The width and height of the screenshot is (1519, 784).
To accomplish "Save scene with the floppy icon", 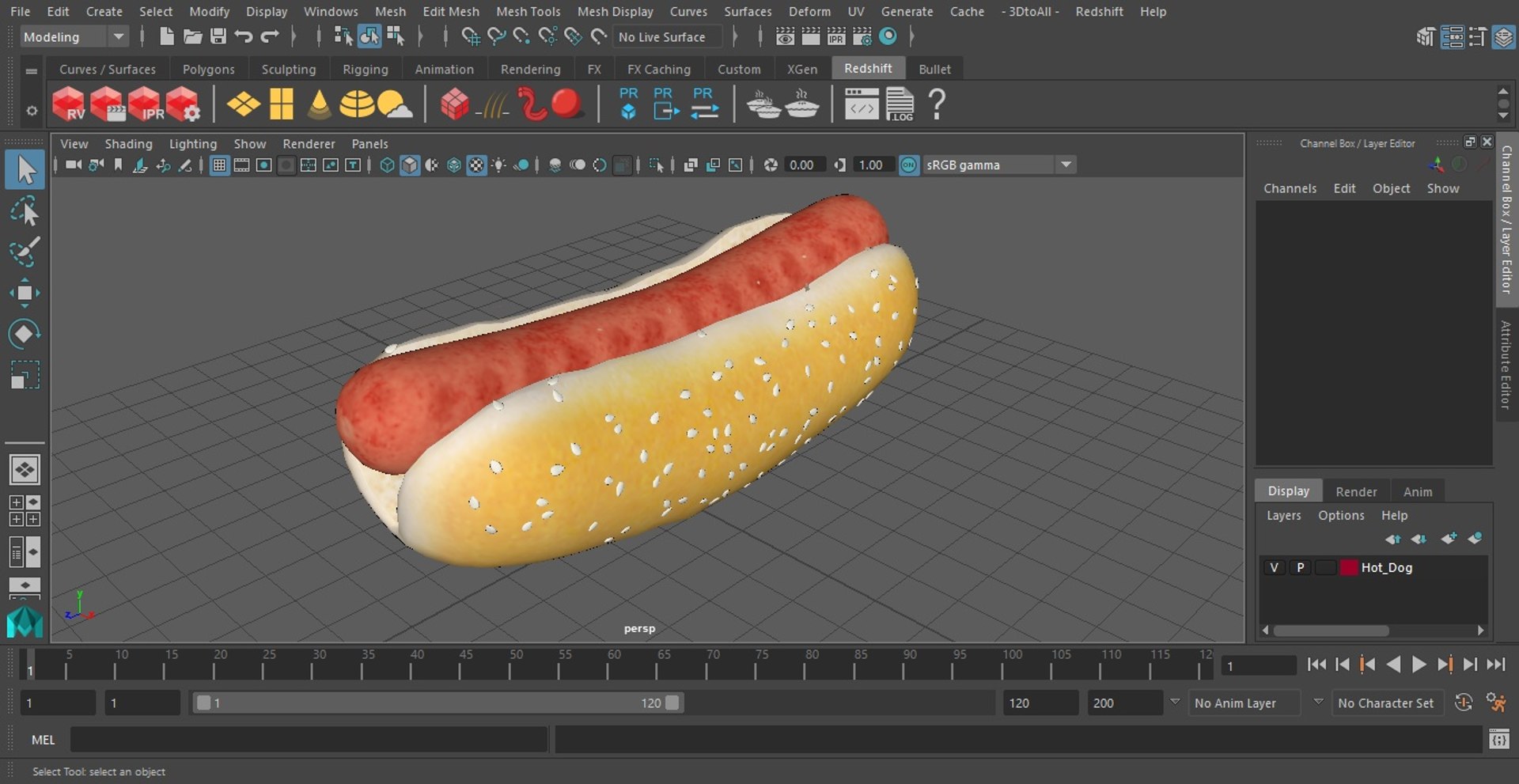I will pos(218,36).
